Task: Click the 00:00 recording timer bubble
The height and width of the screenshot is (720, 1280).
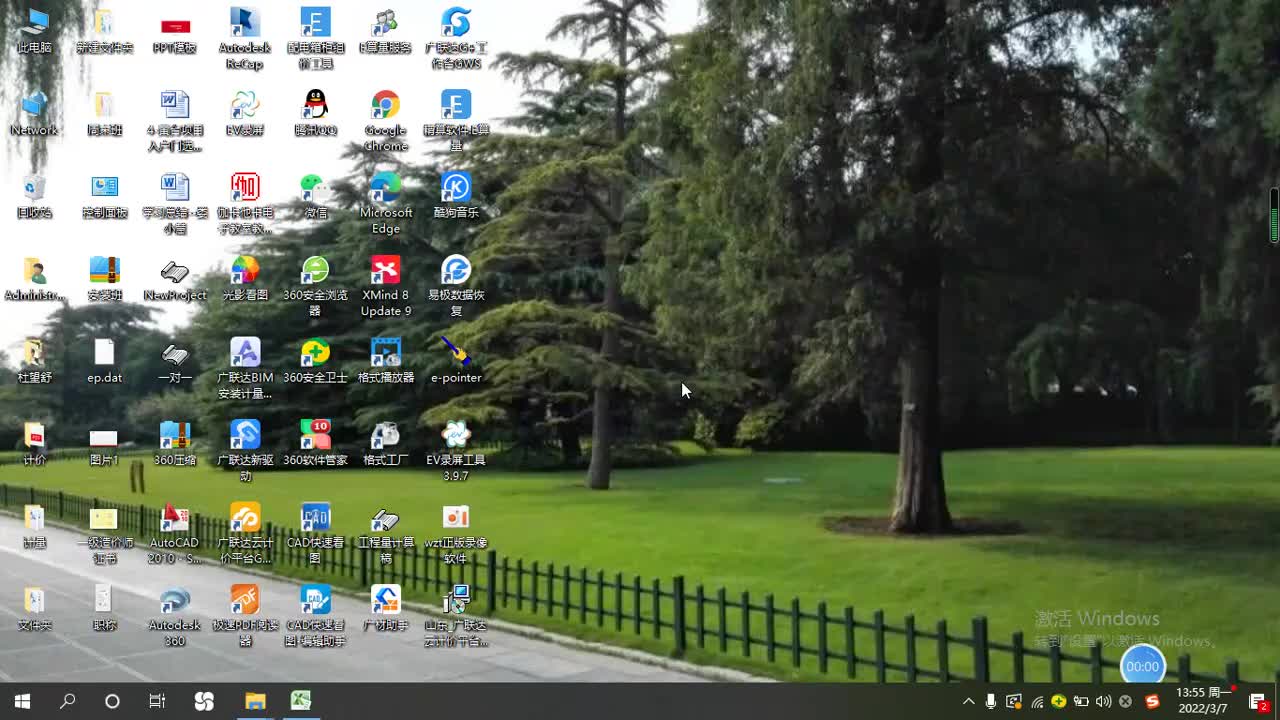Action: 1143,666
